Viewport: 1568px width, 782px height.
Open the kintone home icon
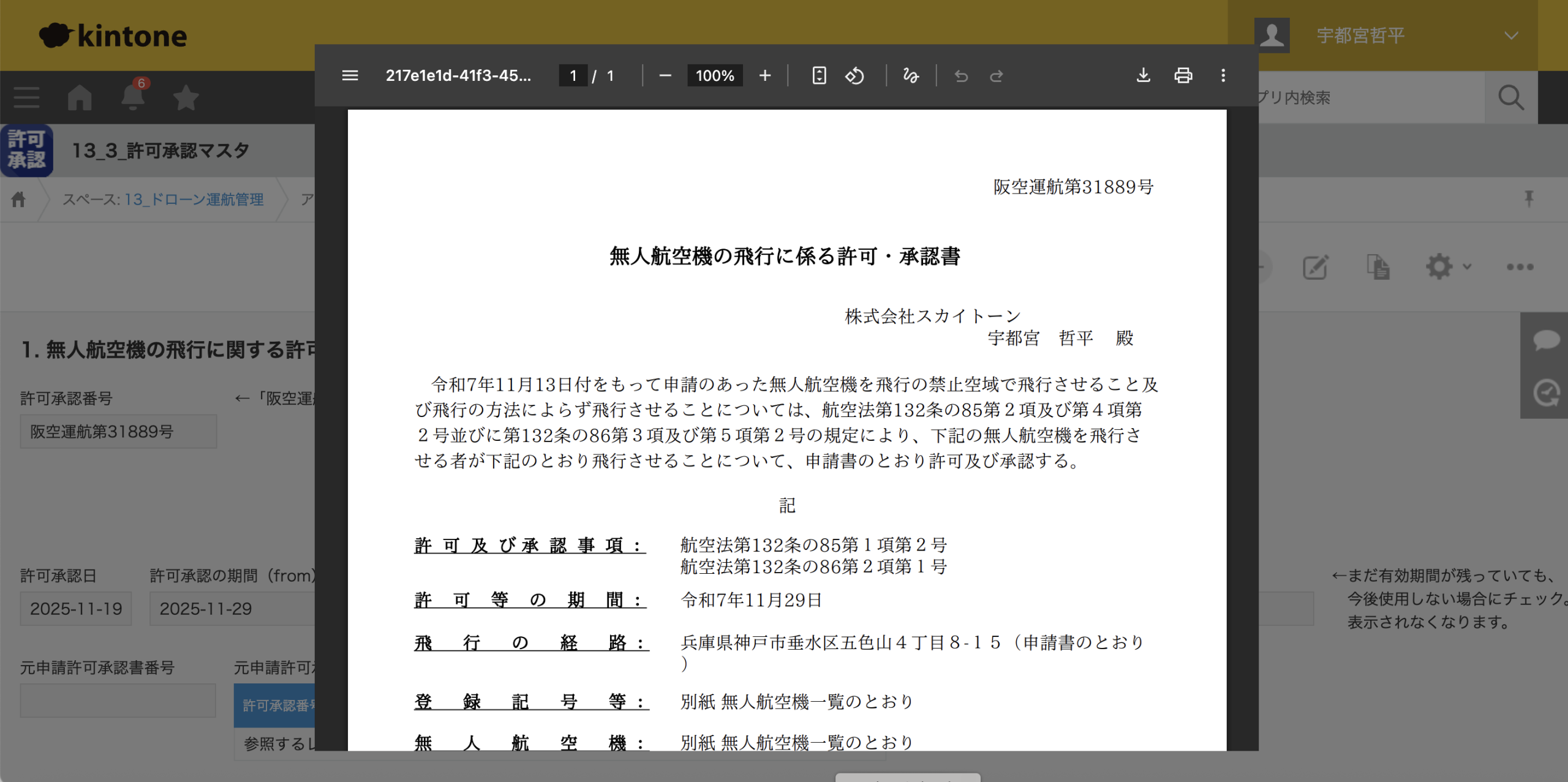coord(80,97)
